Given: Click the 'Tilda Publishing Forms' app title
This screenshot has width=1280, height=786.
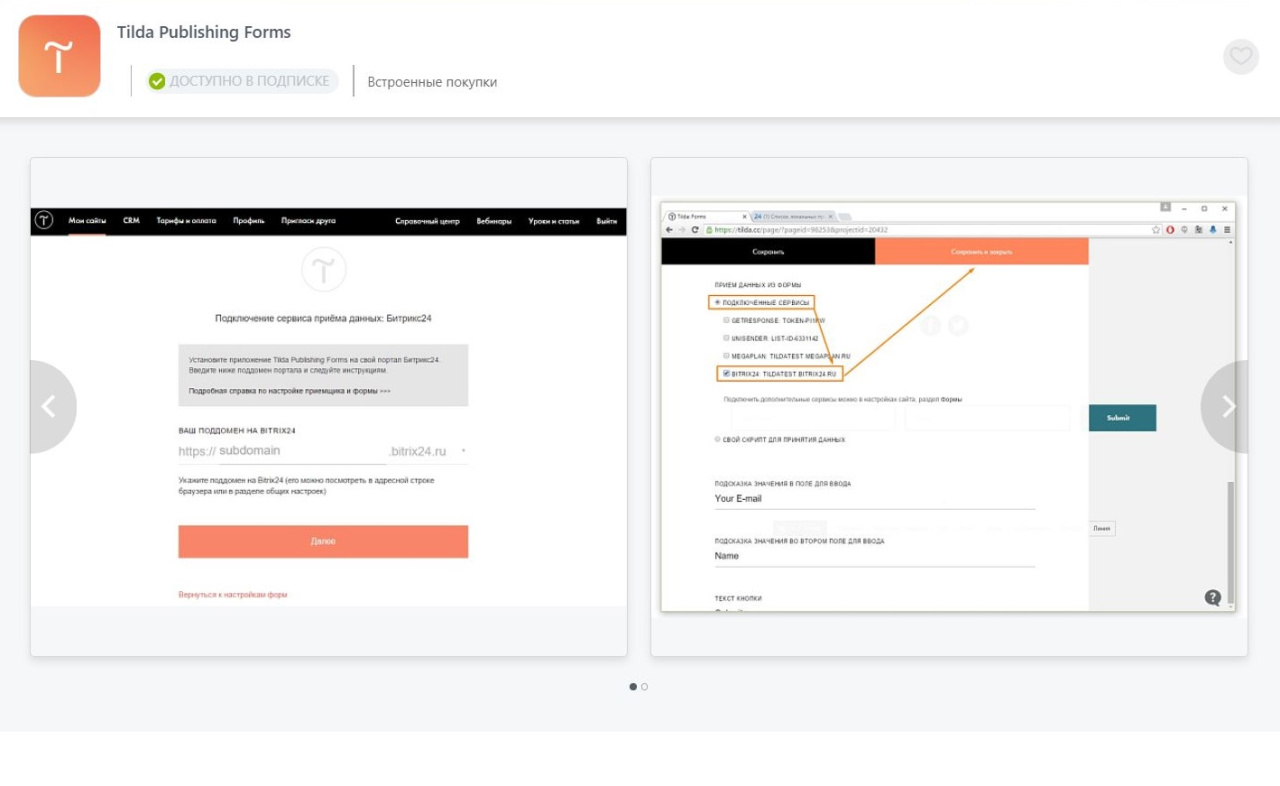Looking at the screenshot, I should [x=204, y=32].
